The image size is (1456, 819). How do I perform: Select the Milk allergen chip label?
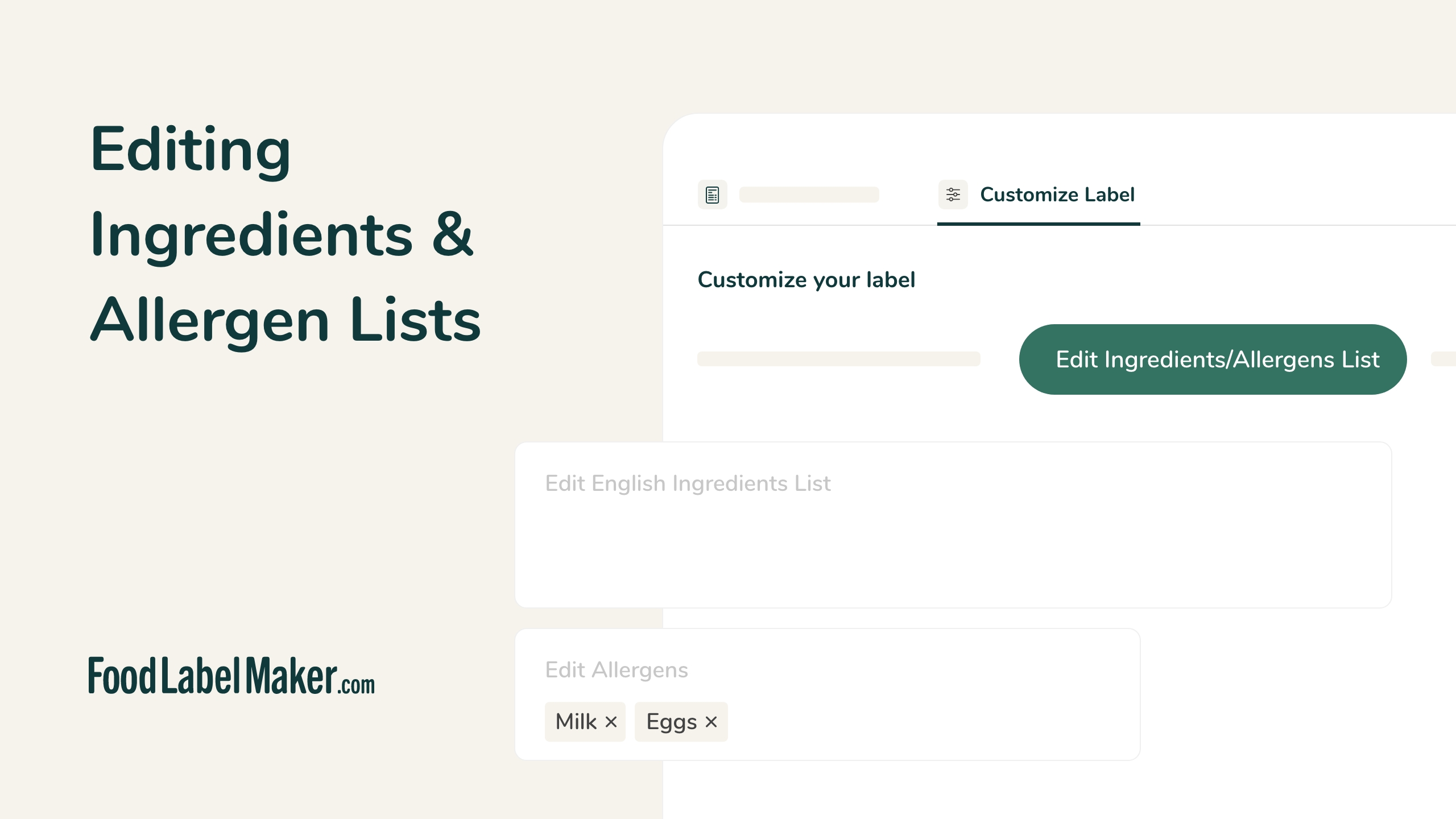click(576, 722)
